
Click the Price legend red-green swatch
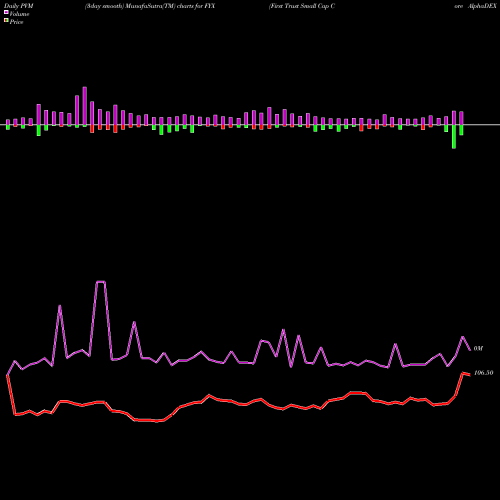click(x=6, y=21)
